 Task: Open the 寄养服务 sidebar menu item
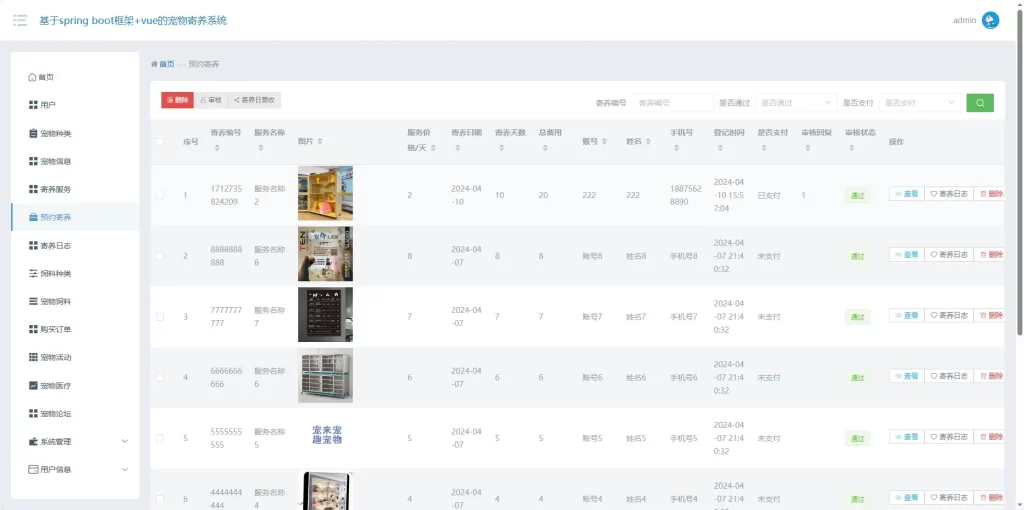pyautogui.click(x=55, y=189)
